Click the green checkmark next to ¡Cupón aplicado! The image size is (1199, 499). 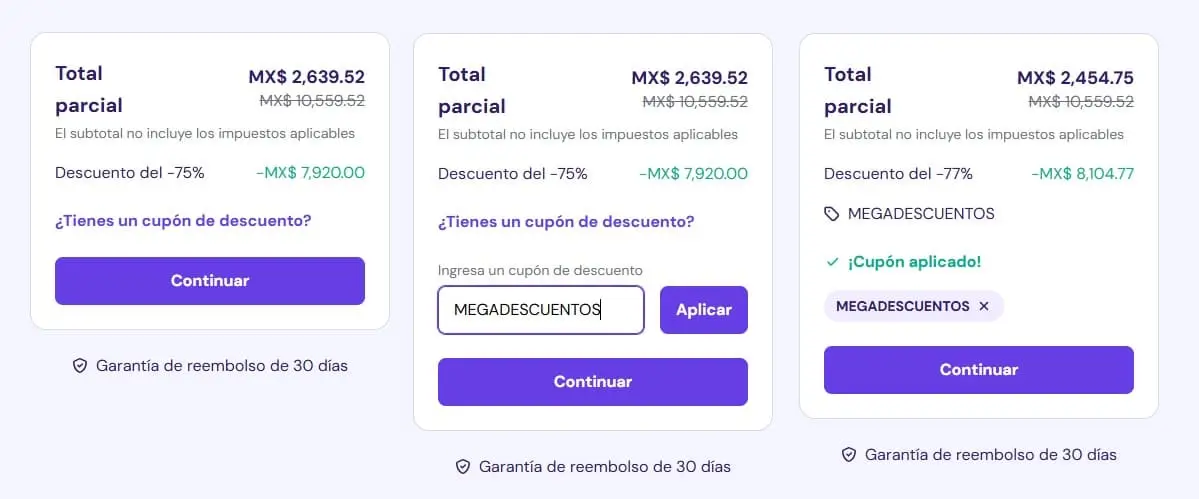(833, 262)
